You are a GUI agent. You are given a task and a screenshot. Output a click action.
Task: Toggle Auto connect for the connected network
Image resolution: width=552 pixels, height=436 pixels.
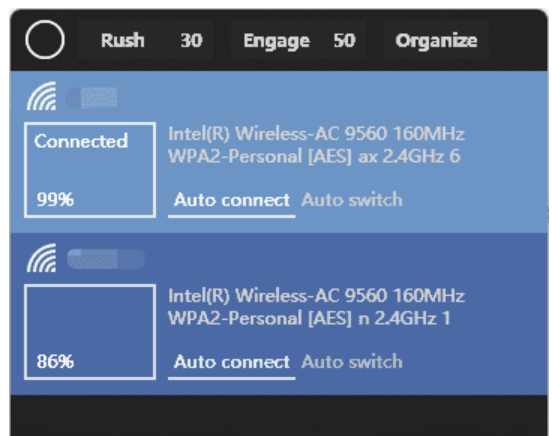tap(232, 201)
